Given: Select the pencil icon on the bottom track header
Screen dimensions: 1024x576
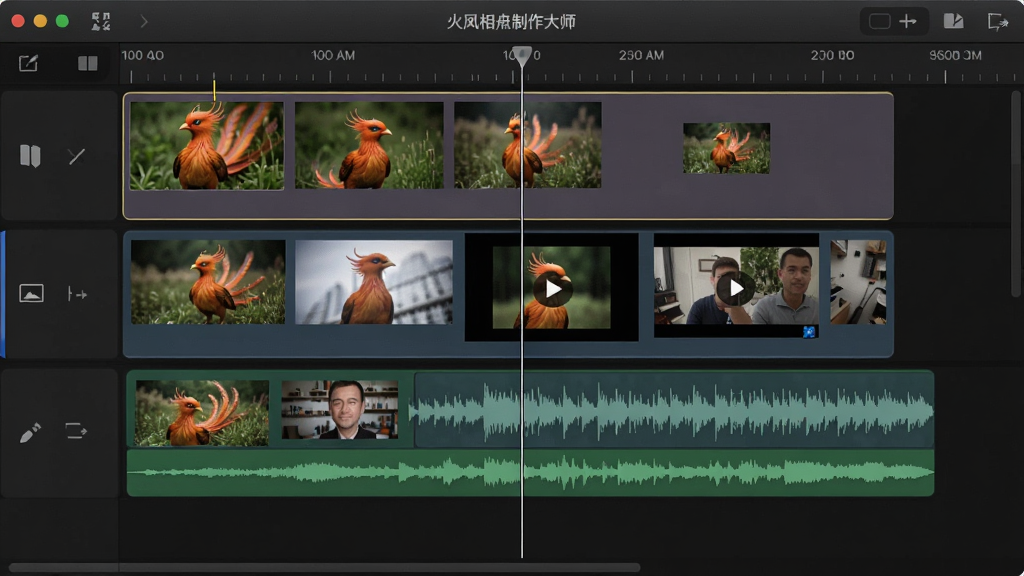Looking at the screenshot, I should pyautogui.click(x=30, y=432).
